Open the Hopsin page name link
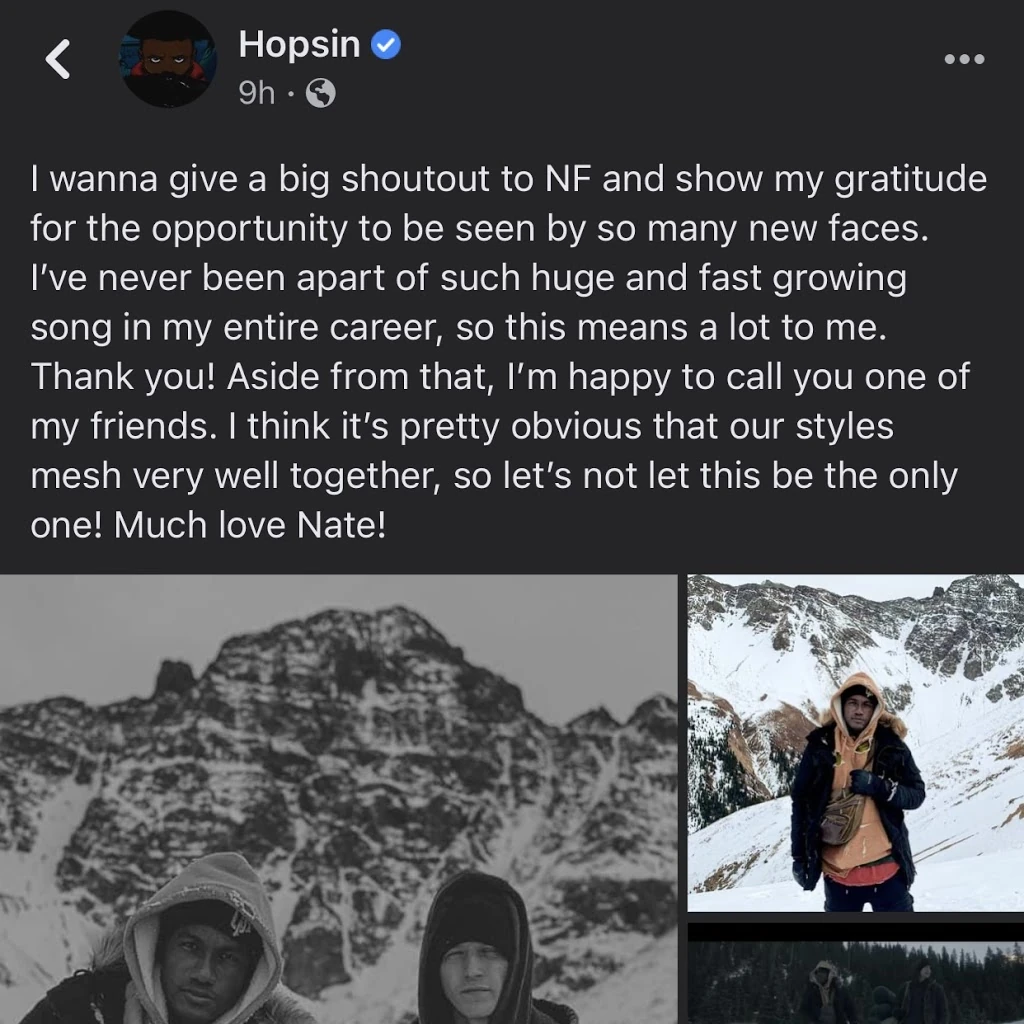The image size is (1024, 1024). (x=299, y=45)
